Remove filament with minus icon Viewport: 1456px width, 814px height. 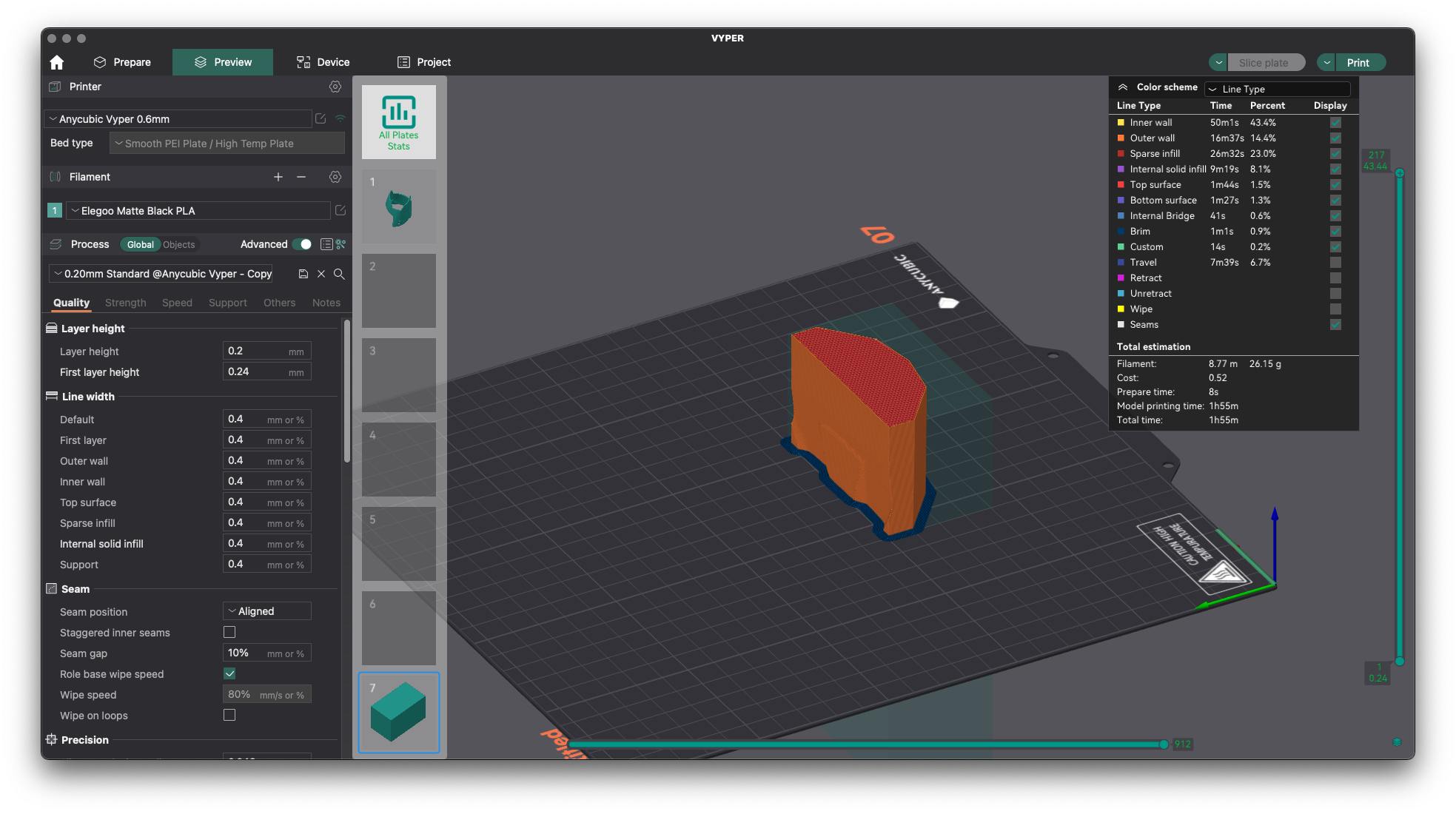click(x=301, y=177)
